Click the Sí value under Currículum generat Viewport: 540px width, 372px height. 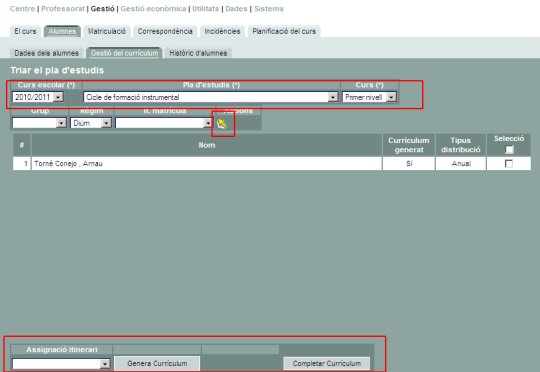409,164
